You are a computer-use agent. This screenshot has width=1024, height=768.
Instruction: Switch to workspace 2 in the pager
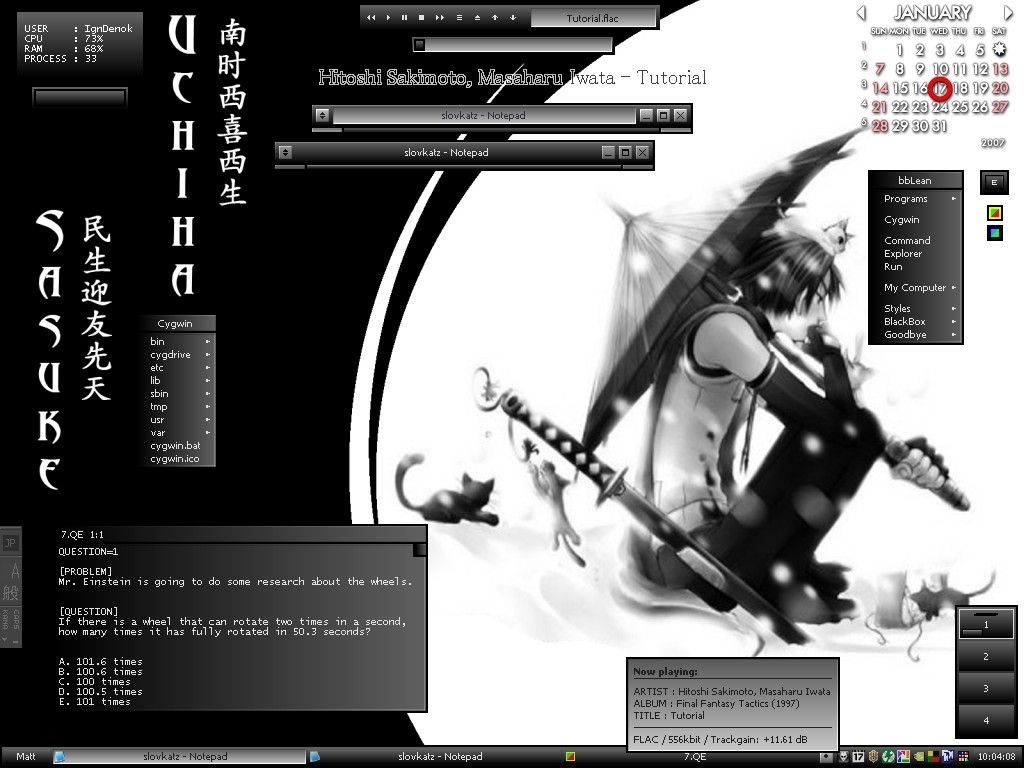tap(986, 656)
